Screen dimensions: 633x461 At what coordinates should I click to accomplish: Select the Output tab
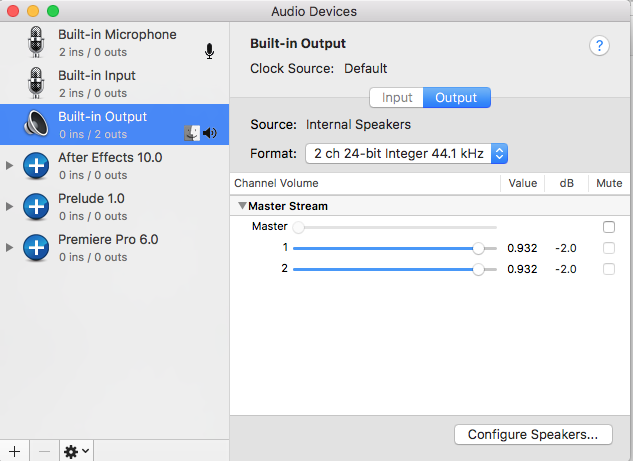coord(456,98)
